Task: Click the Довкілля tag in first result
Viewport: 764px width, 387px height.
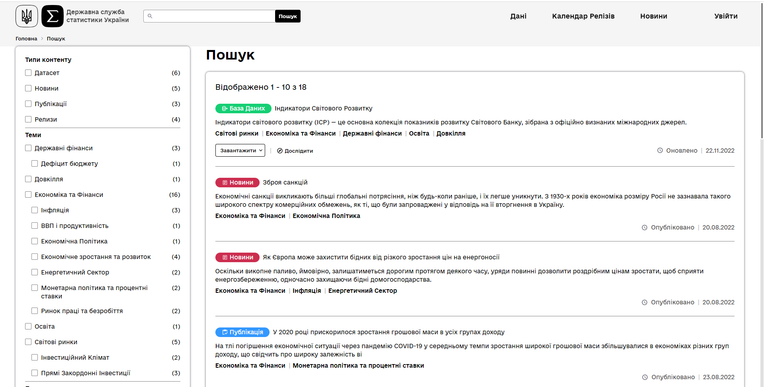Action: click(x=451, y=133)
